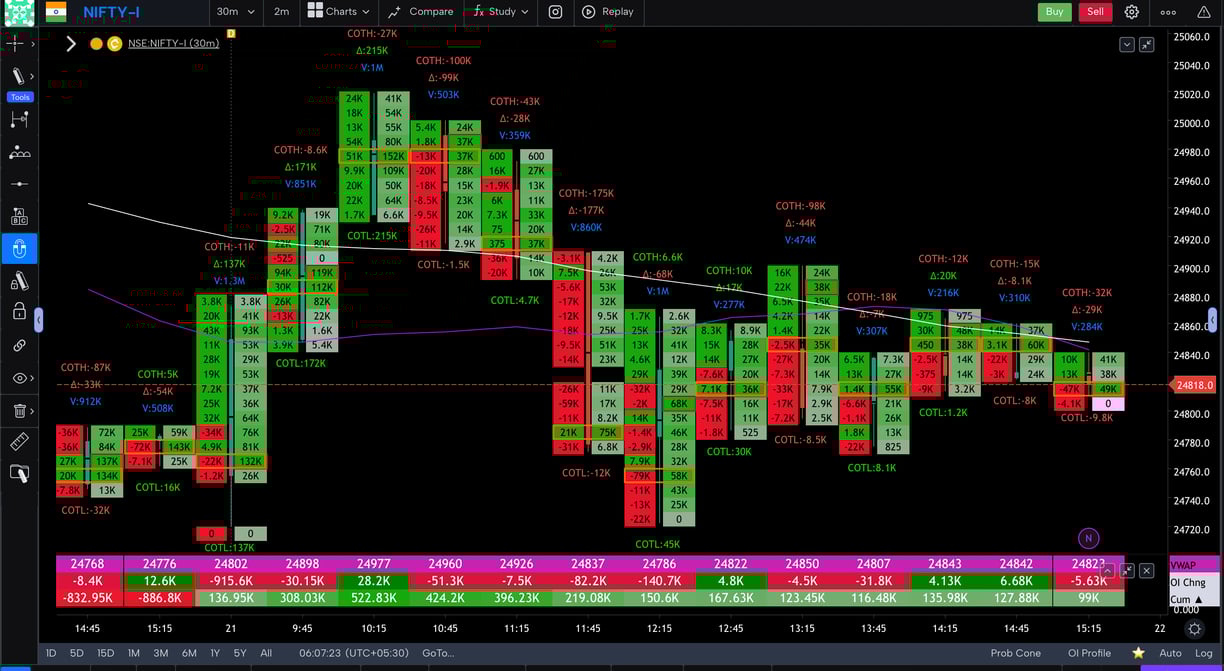This screenshot has width=1224, height=671.
Task: Expand the eye visibility options arrow
Action: [x=32, y=378]
